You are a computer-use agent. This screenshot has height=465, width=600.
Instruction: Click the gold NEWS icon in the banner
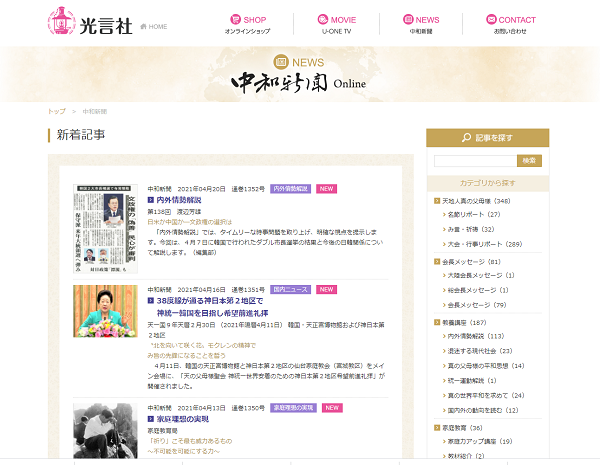(281, 62)
